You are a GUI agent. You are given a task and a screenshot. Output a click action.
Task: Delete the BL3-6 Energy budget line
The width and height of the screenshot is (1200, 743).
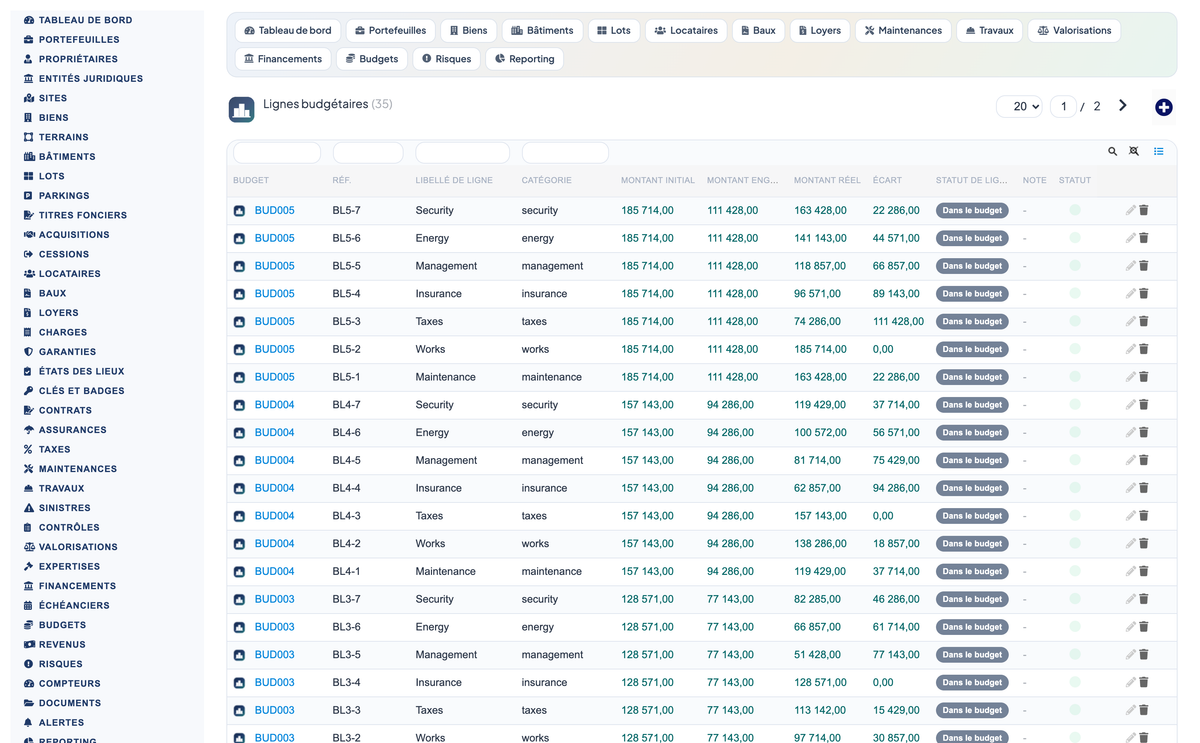click(1144, 627)
